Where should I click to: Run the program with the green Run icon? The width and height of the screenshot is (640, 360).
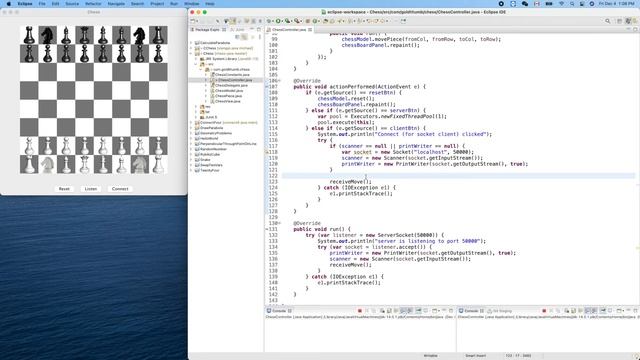[278, 21]
